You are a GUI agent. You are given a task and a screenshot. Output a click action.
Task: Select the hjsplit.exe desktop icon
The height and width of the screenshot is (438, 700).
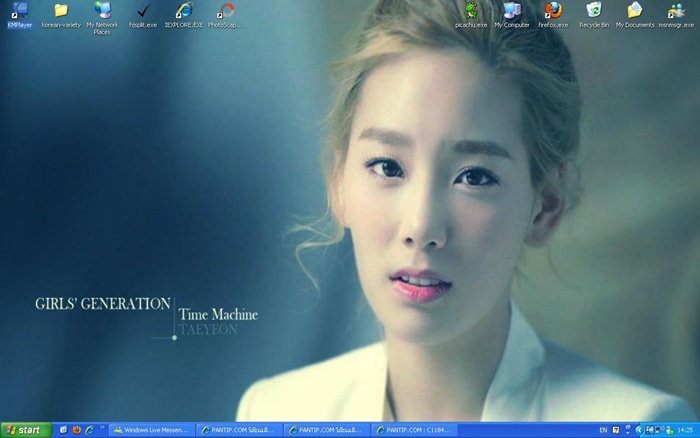click(143, 15)
